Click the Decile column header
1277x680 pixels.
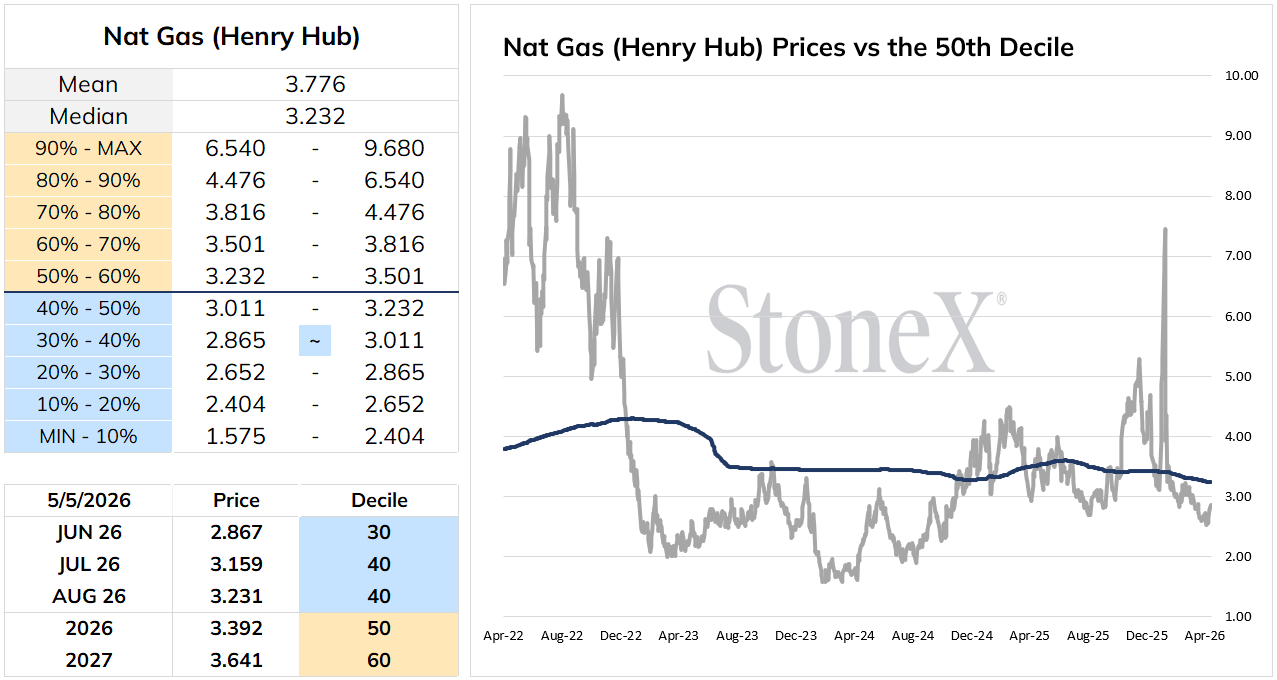pyautogui.click(x=379, y=500)
